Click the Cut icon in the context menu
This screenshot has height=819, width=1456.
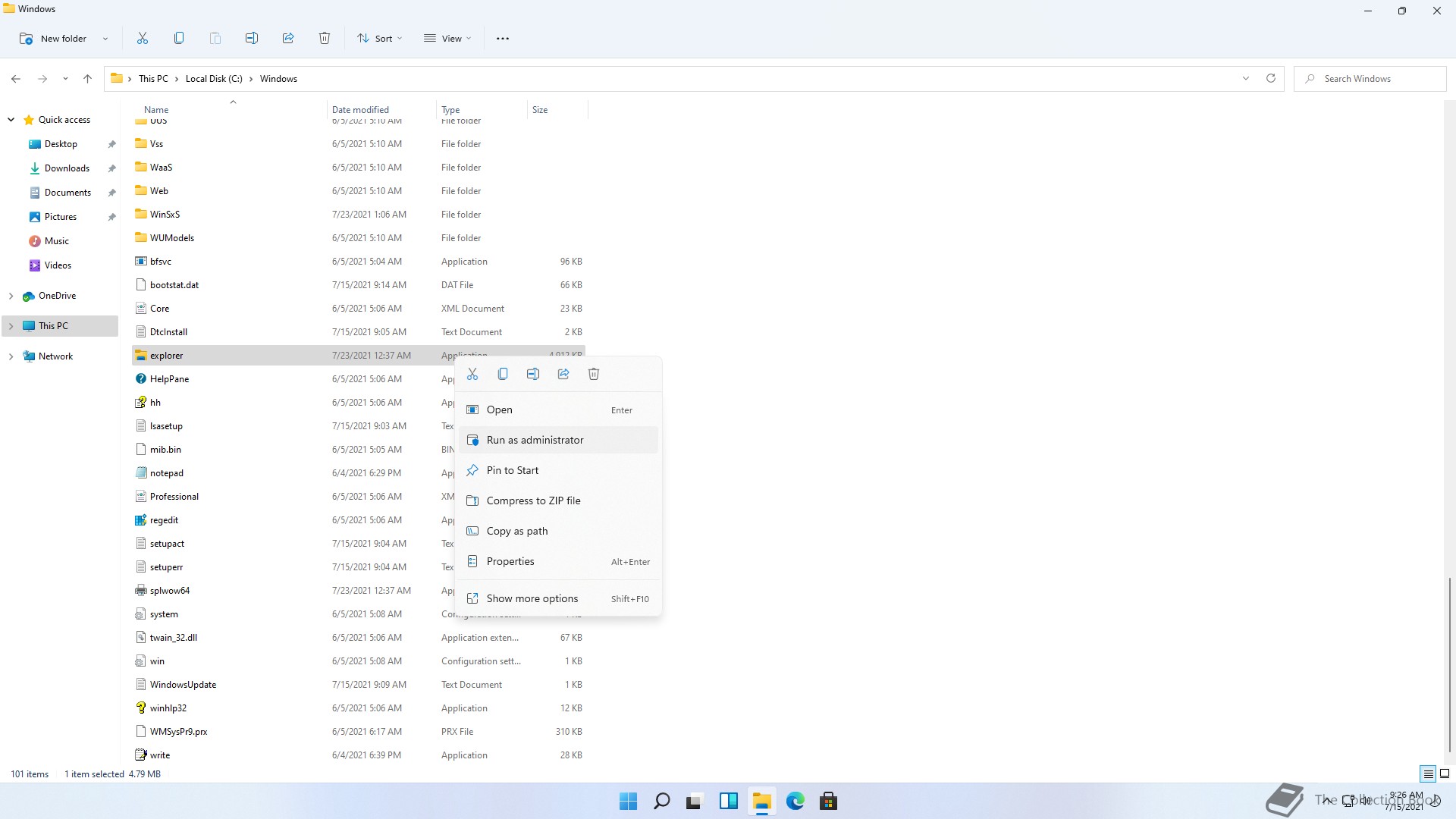point(472,374)
